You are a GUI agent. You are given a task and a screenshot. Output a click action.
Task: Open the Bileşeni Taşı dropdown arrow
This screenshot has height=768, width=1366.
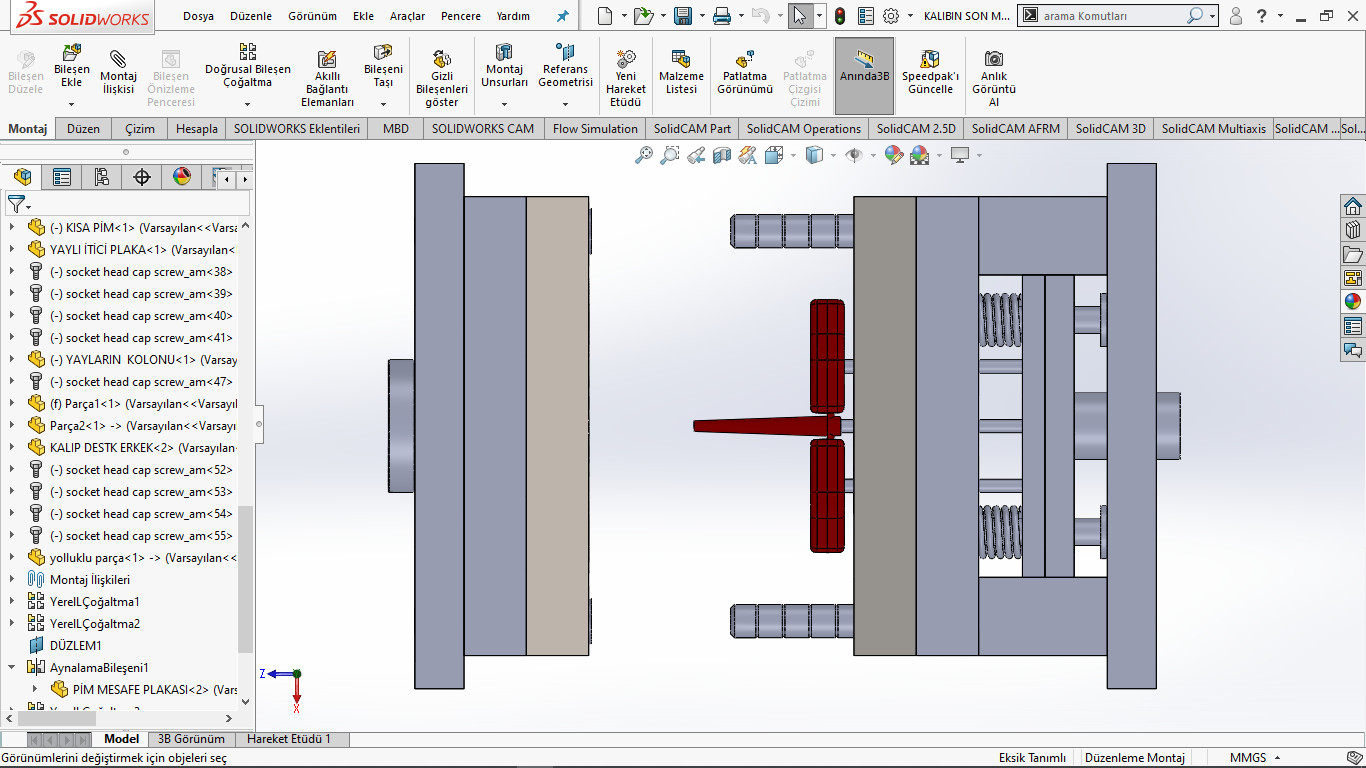point(383,104)
